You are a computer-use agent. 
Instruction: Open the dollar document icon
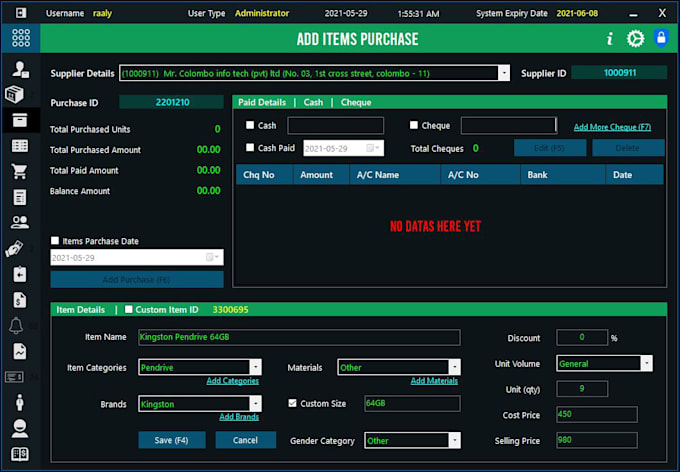(20, 300)
